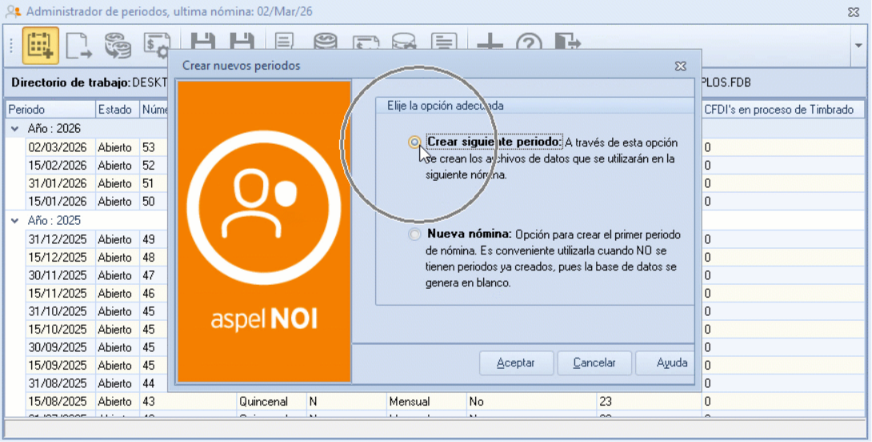Click the single coin stack toolbar icon
This screenshot has height=442, width=872.
point(325,42)
